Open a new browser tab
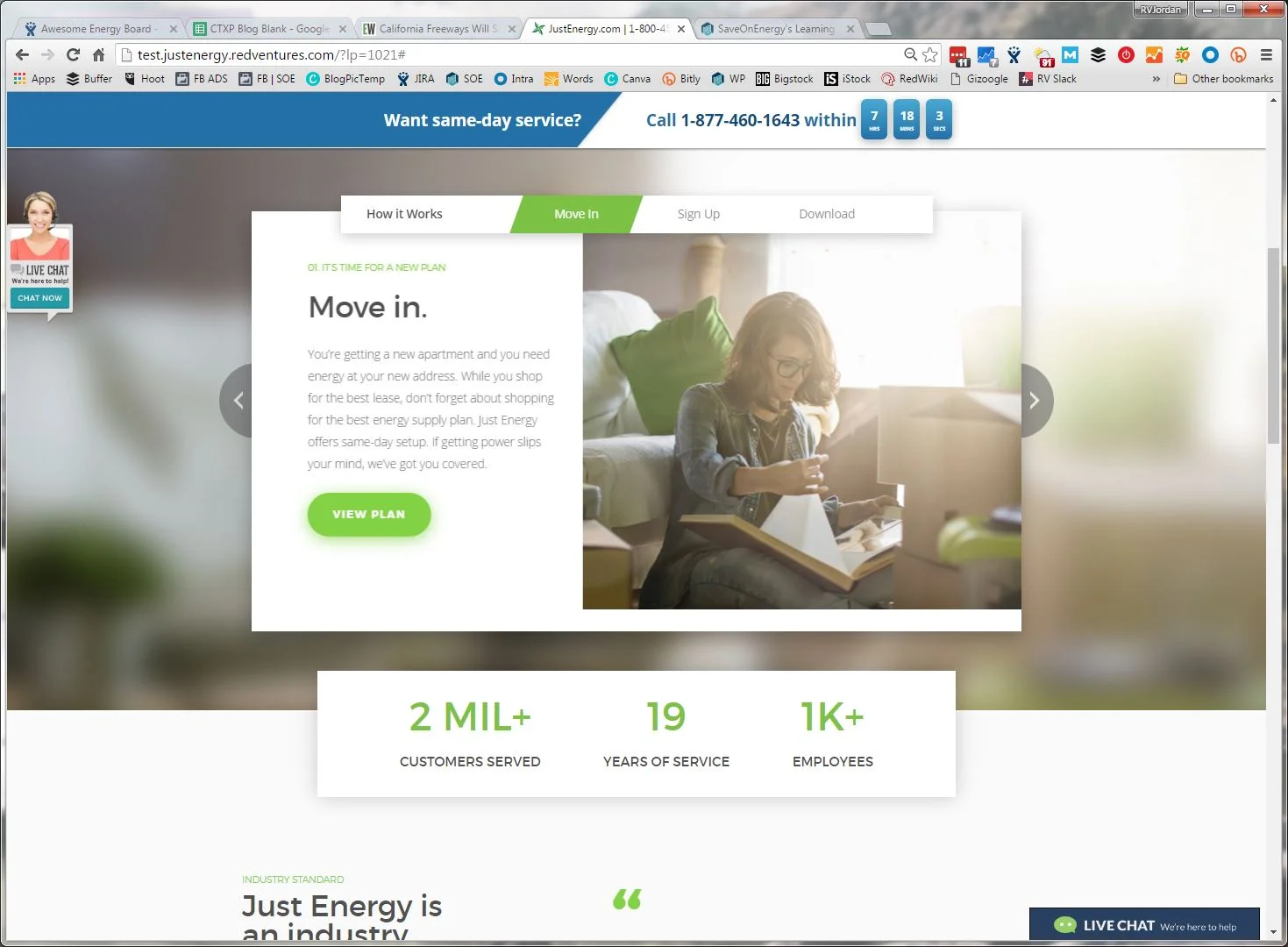 878,29
